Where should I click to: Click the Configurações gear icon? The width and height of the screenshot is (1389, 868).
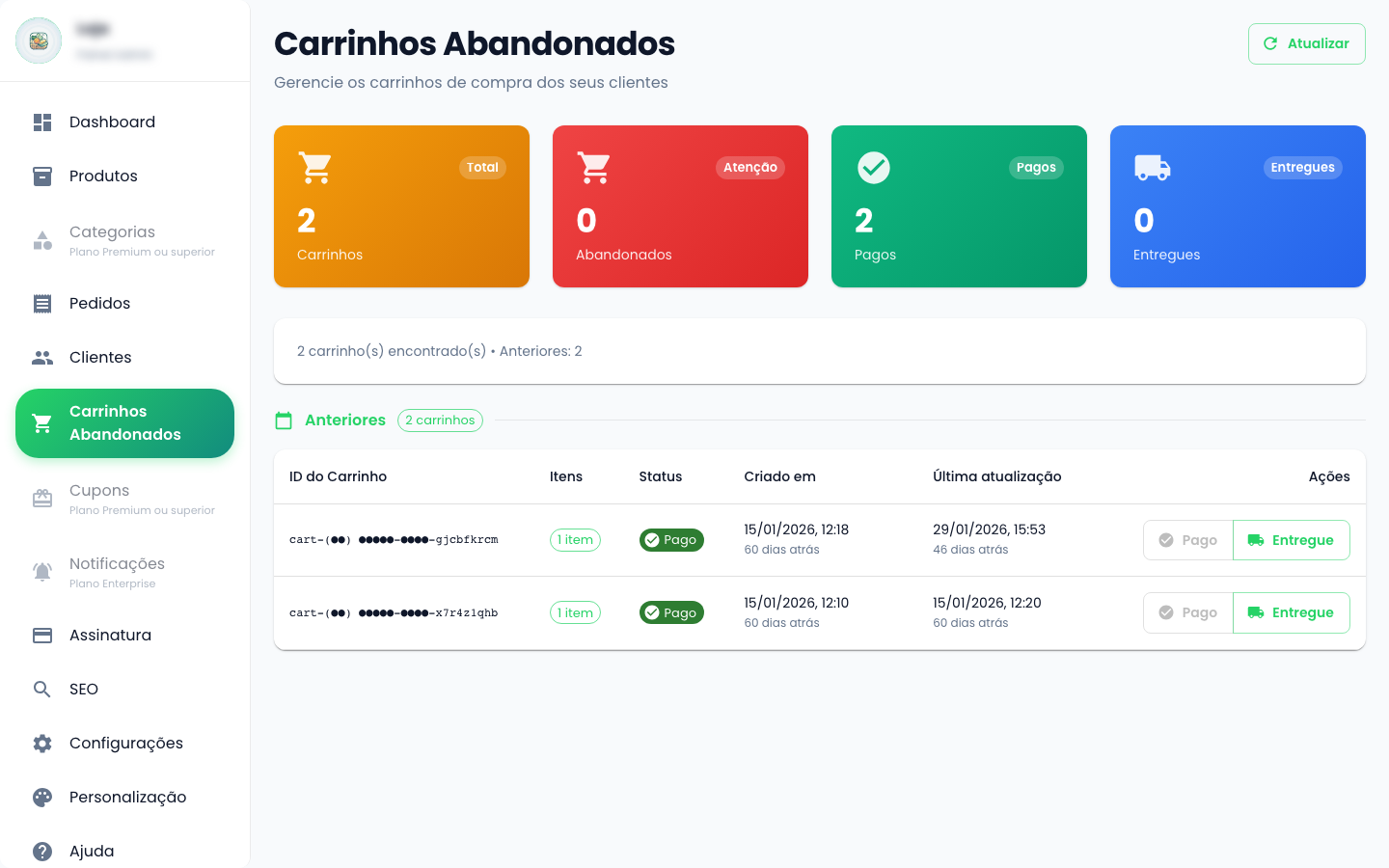click(x=42, y=743)
